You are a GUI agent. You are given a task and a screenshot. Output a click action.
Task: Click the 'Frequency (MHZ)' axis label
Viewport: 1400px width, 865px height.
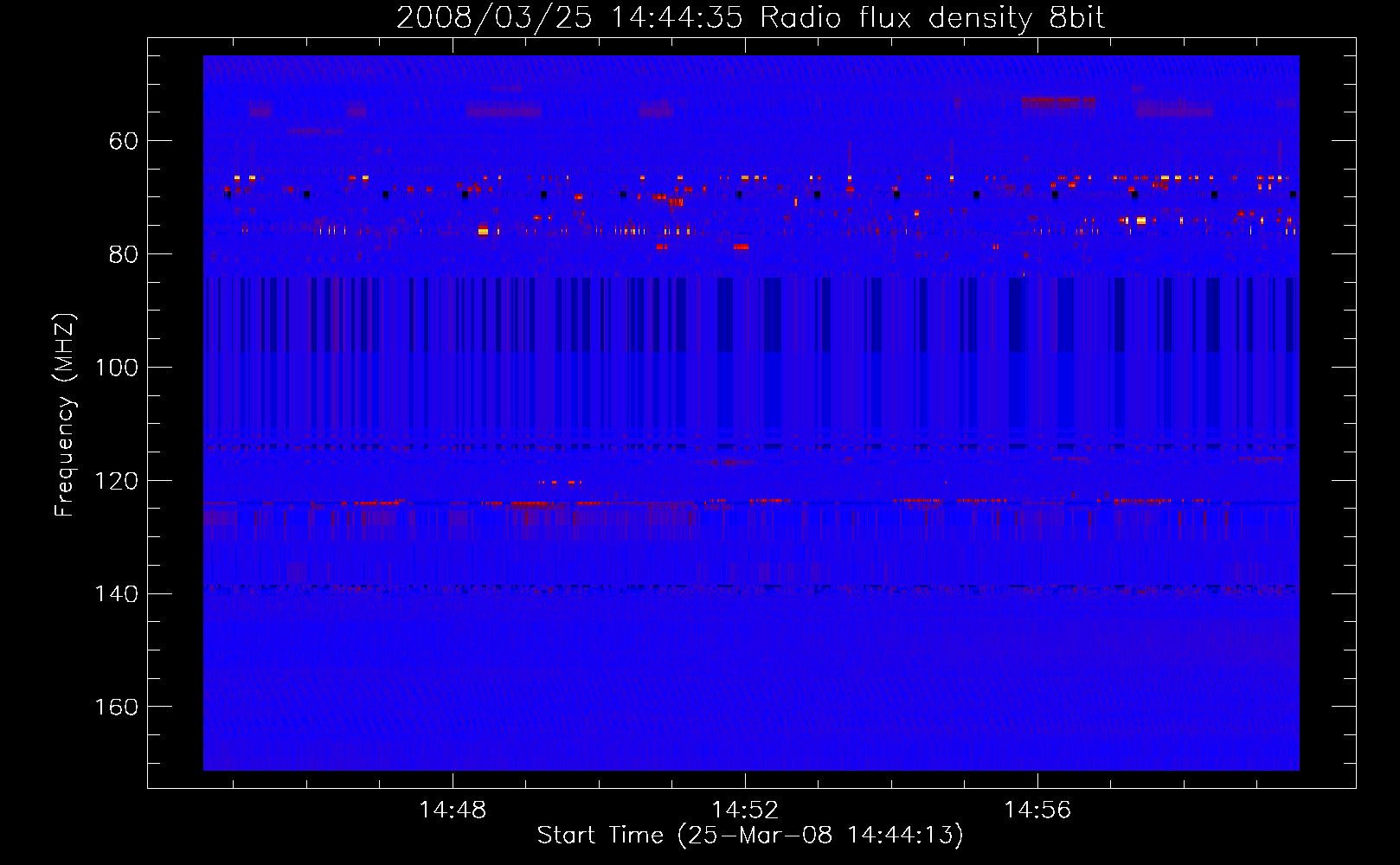tap(65, 414)
